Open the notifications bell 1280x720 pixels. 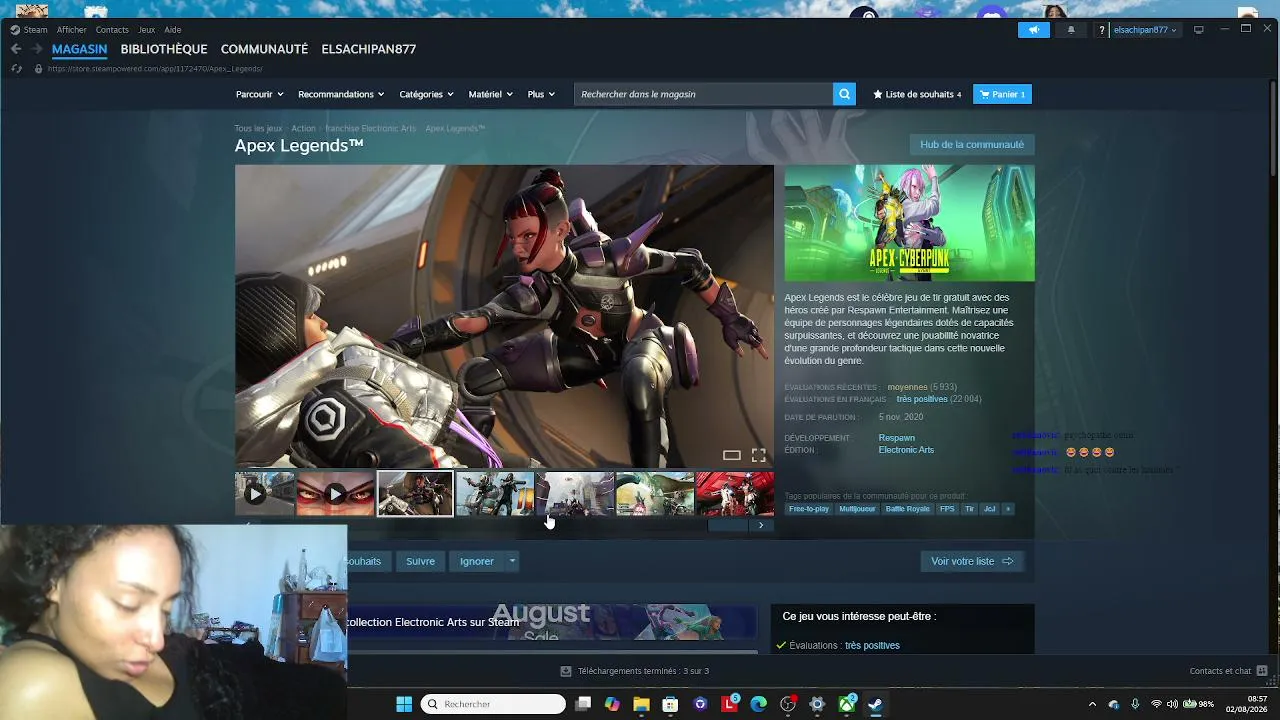1071,30
